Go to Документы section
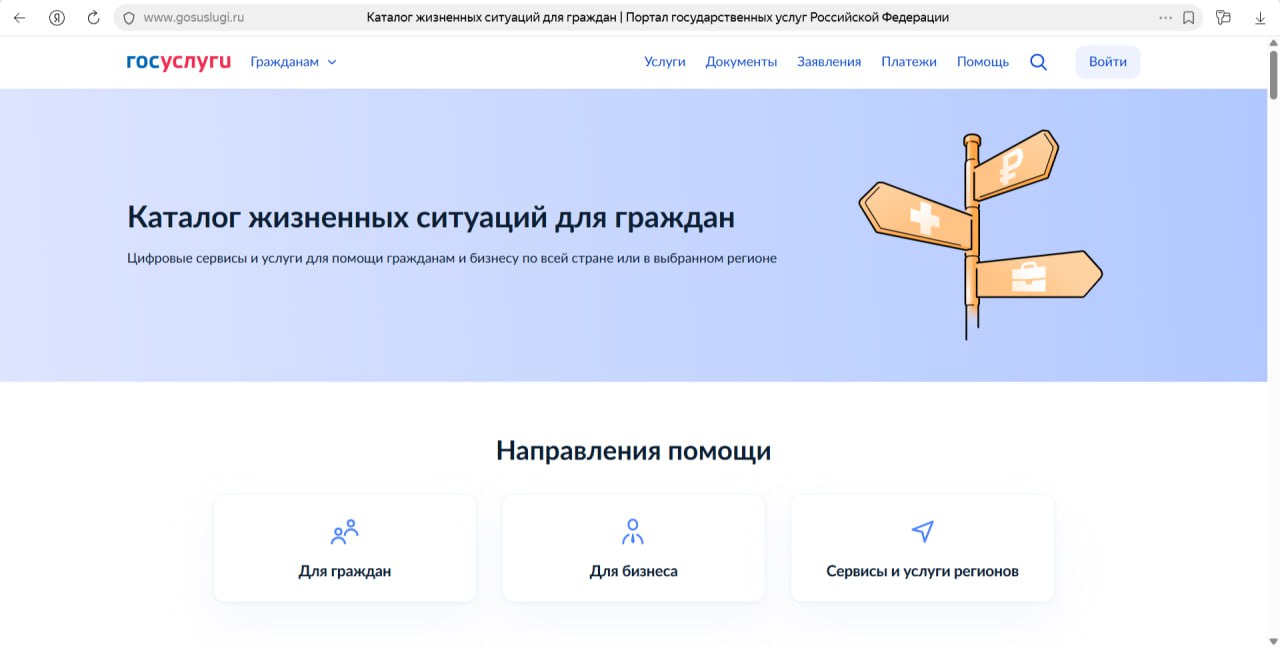This screenshot has height=648, width=1280. pos(741,62)
